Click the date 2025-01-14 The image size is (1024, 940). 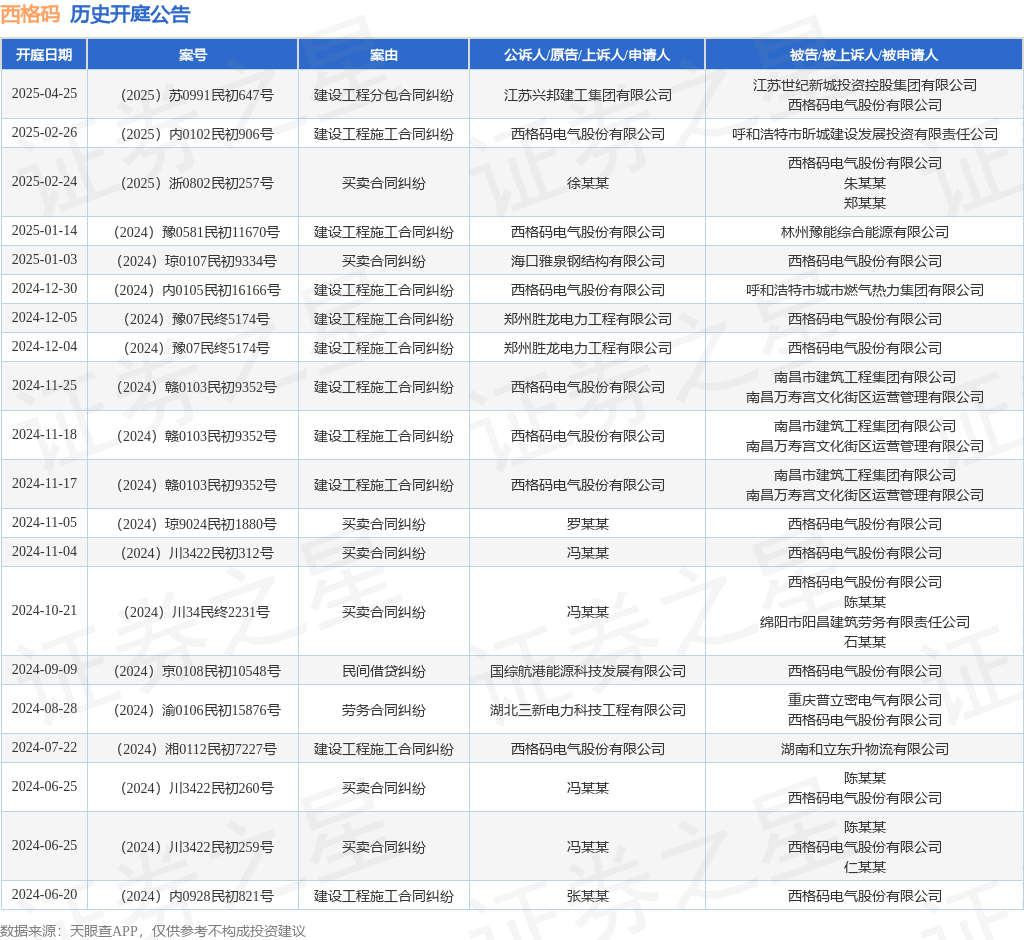click(x=44, y=231)
